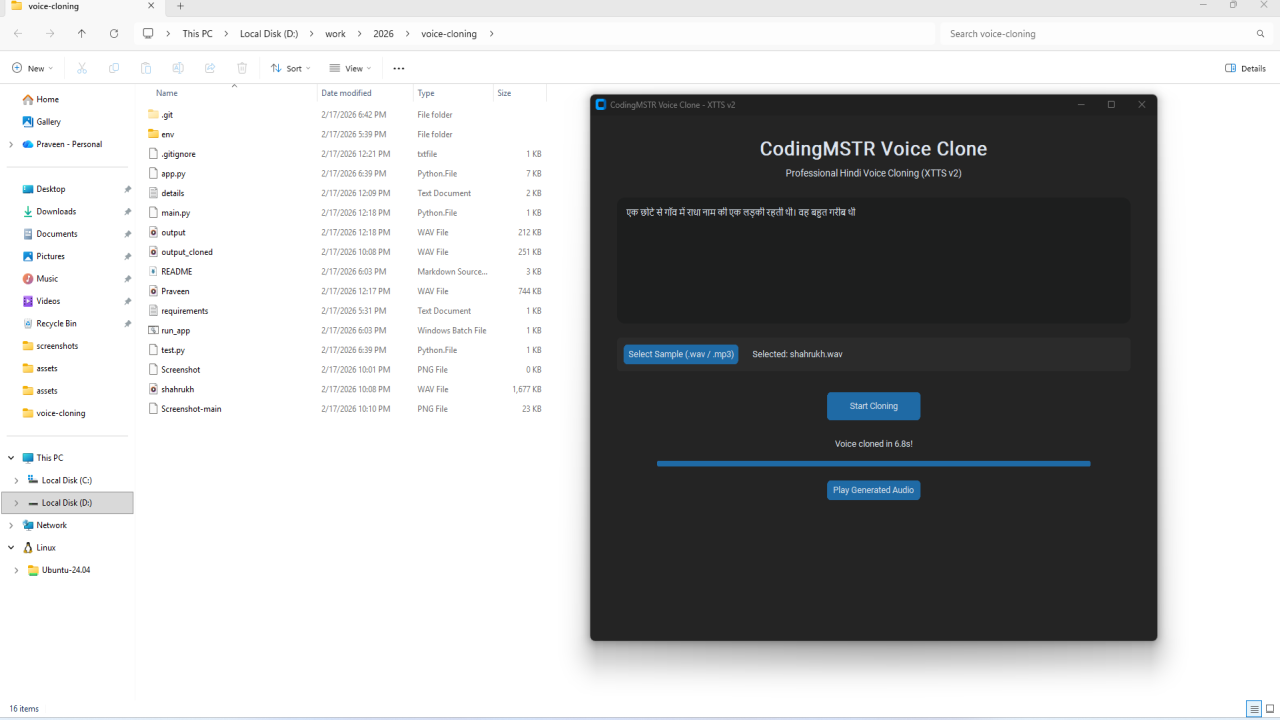
Task: Click the Copy icon in toolbar
Action: pos(114,68)
